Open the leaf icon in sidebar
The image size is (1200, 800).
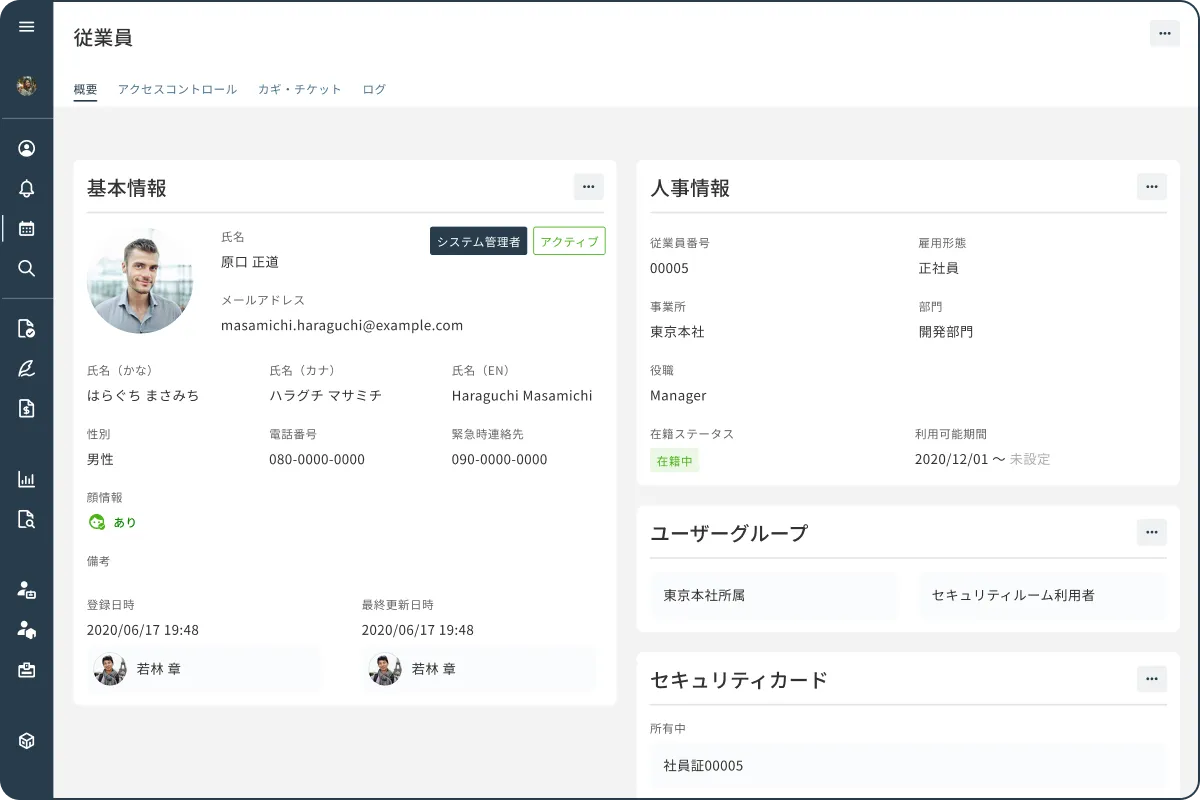point(27,368)
